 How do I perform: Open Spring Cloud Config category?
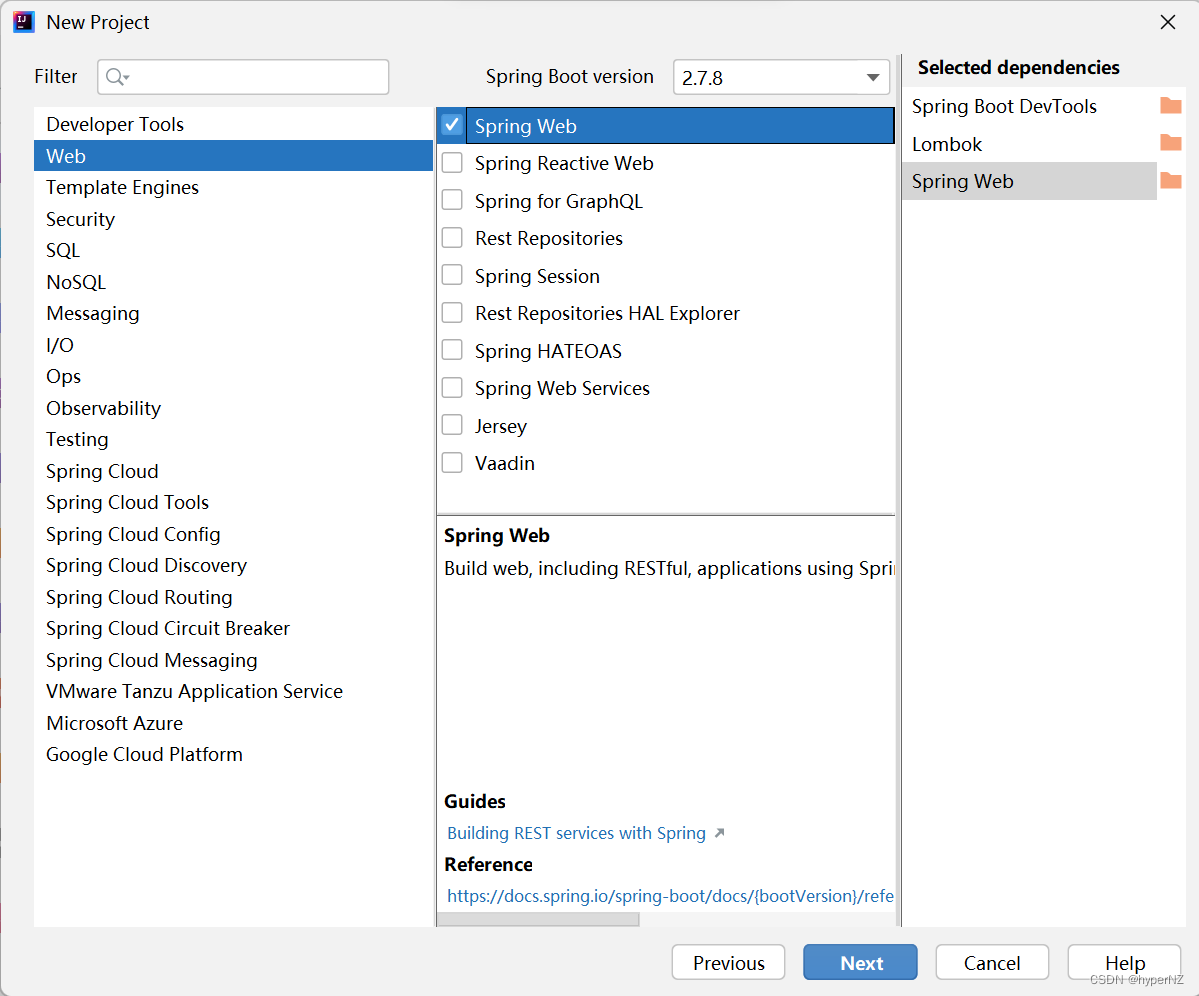pos(233,534)
